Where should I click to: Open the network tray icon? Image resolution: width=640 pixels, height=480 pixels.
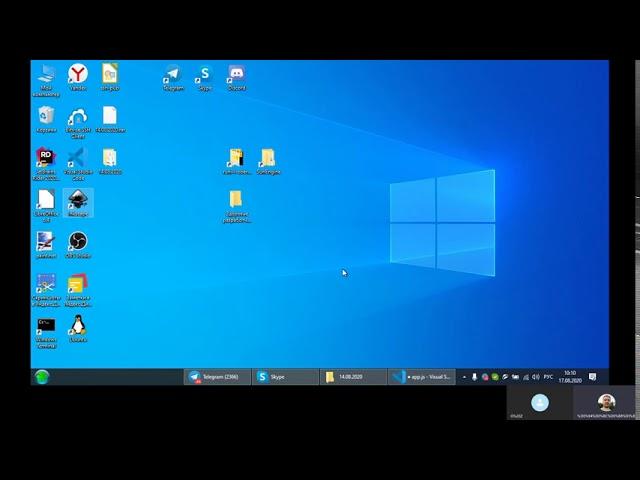tap(526, 377)
